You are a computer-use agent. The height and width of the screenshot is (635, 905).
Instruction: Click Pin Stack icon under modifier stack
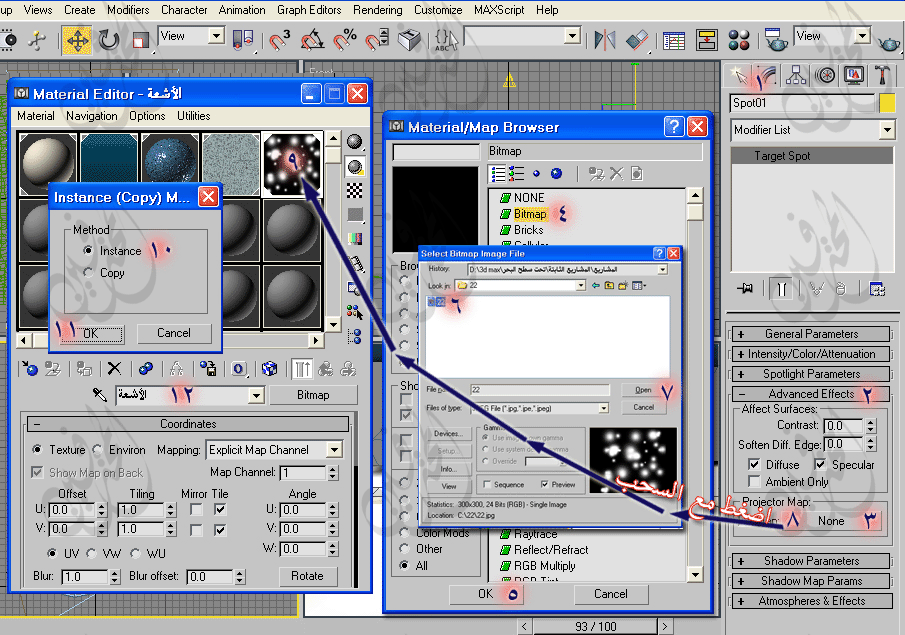click(745, 289)
